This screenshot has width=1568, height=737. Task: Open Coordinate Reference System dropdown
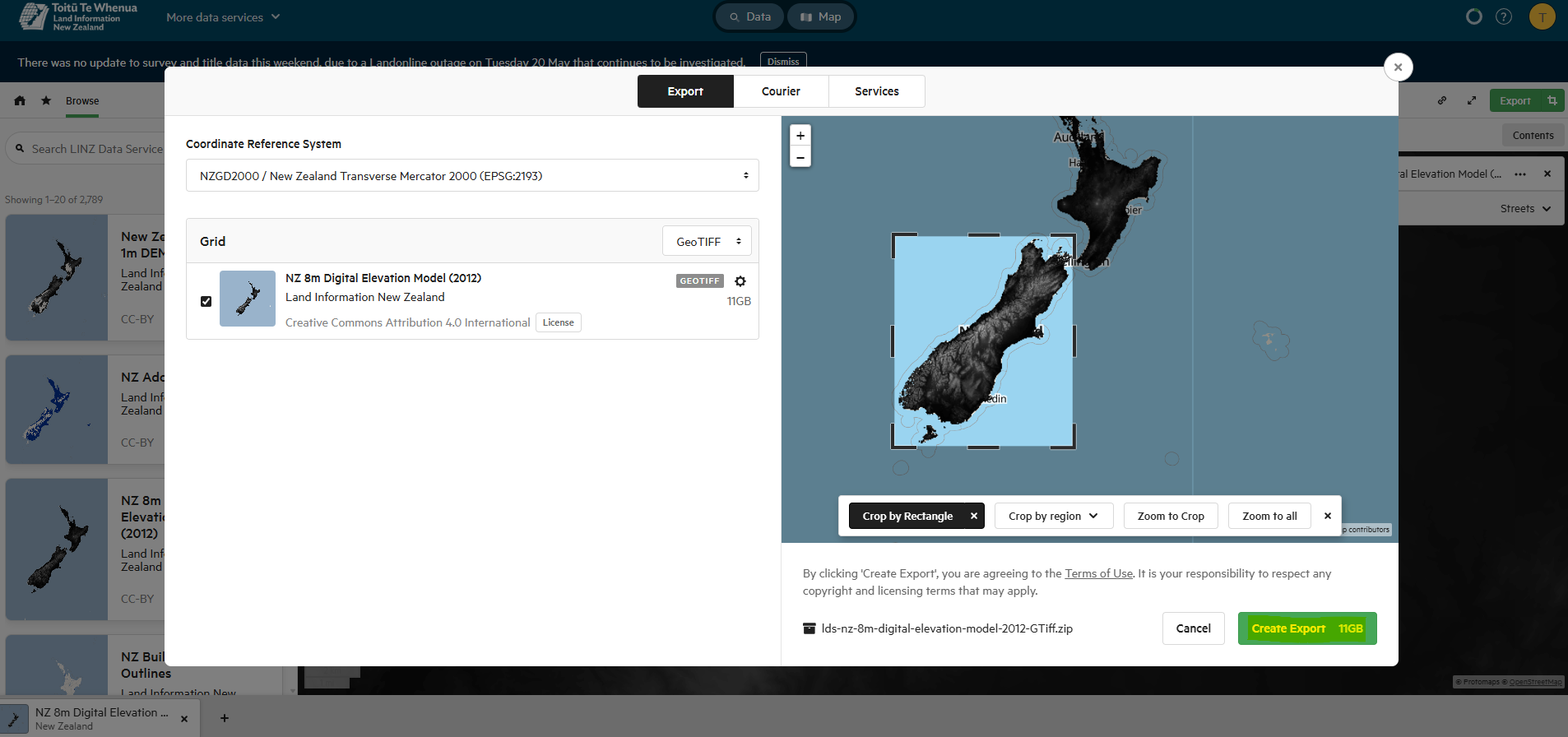click(472, 175)
